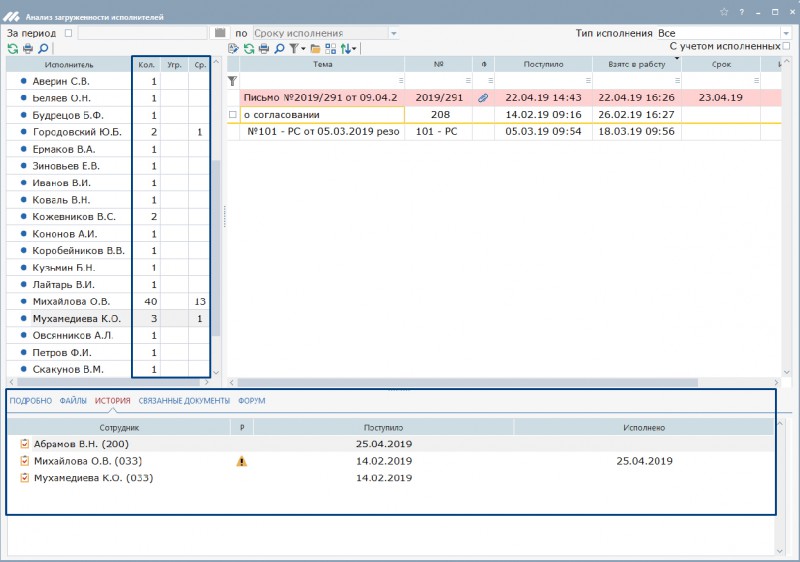Select executor Аверин С.В. in list

pyautogui.click(x=61, y=81)
